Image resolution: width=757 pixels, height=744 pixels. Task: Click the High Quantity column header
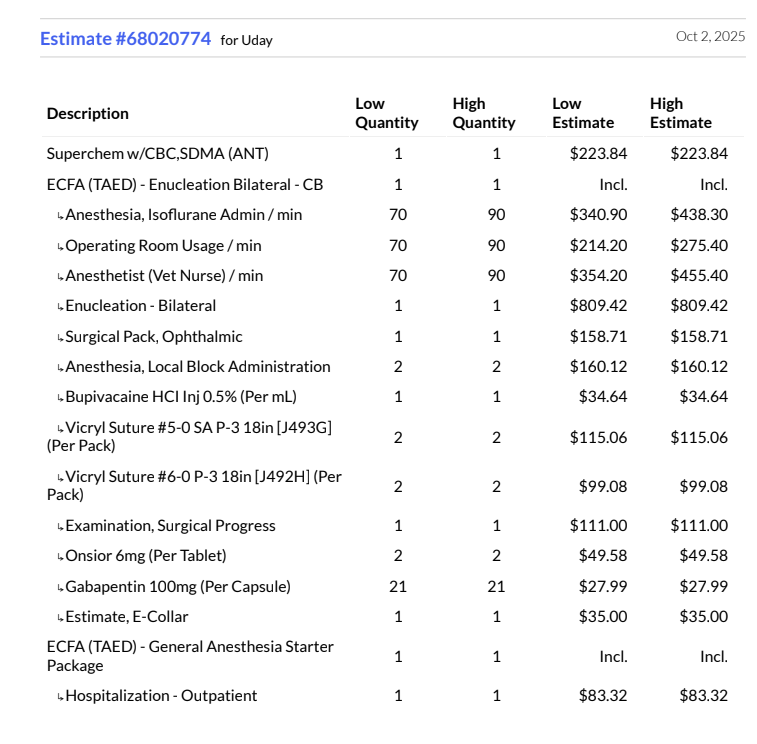(x=483, y=113)
